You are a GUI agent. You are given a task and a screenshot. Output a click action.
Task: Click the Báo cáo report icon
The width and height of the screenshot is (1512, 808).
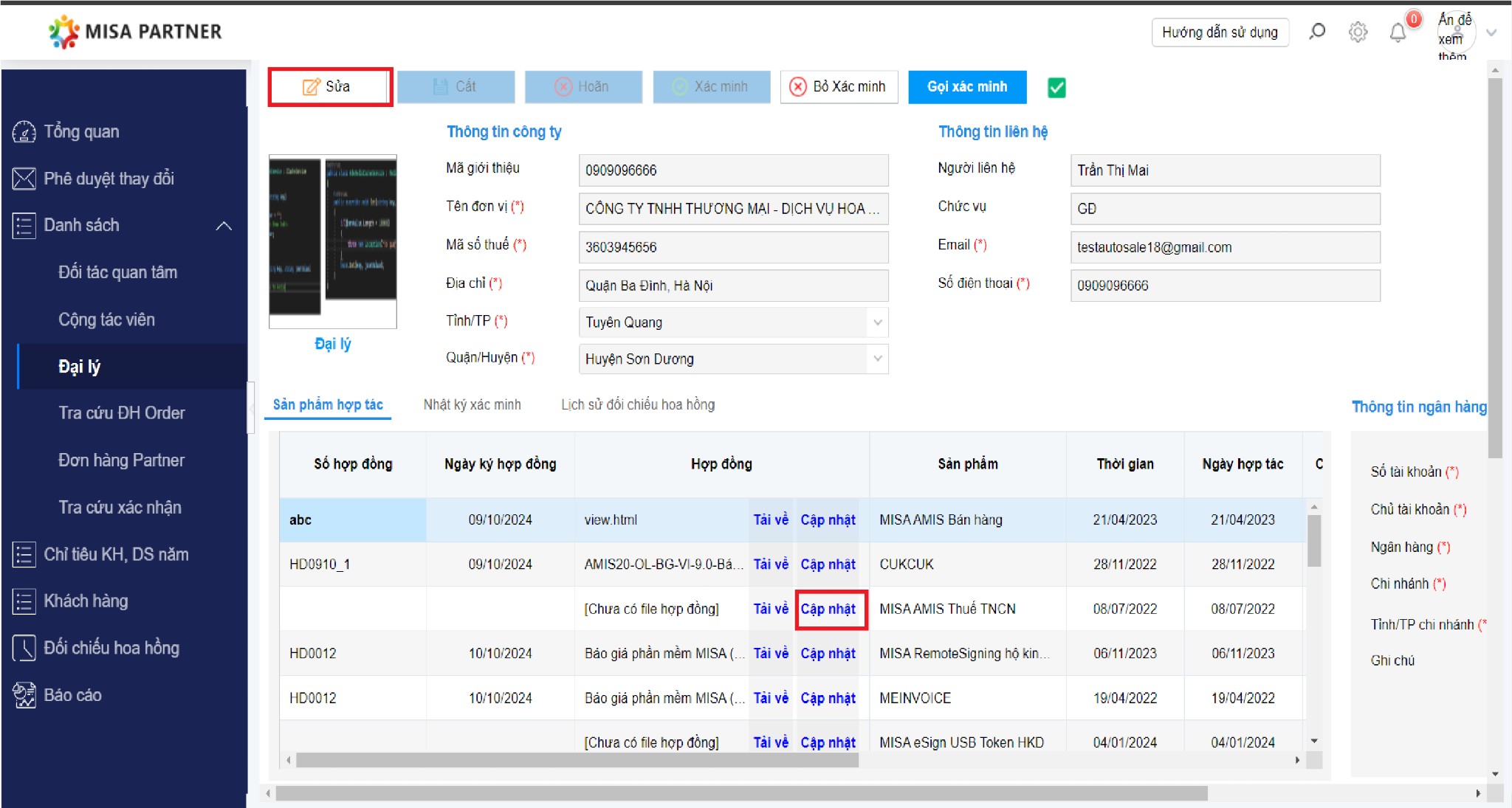24,695
